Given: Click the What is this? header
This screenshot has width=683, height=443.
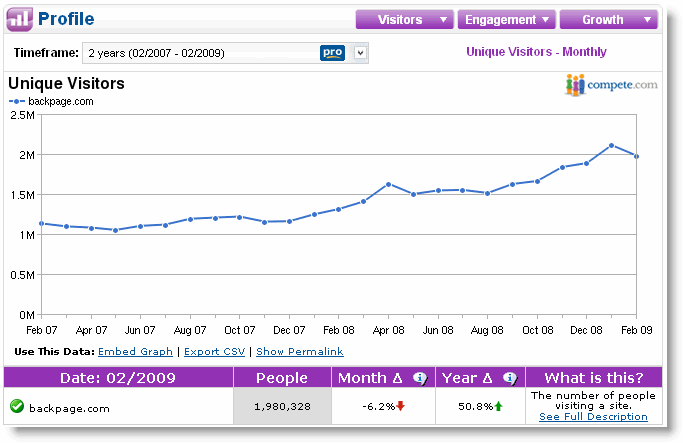Looking at the screenshot, I should pyautogui.click(x=594, y=378).
